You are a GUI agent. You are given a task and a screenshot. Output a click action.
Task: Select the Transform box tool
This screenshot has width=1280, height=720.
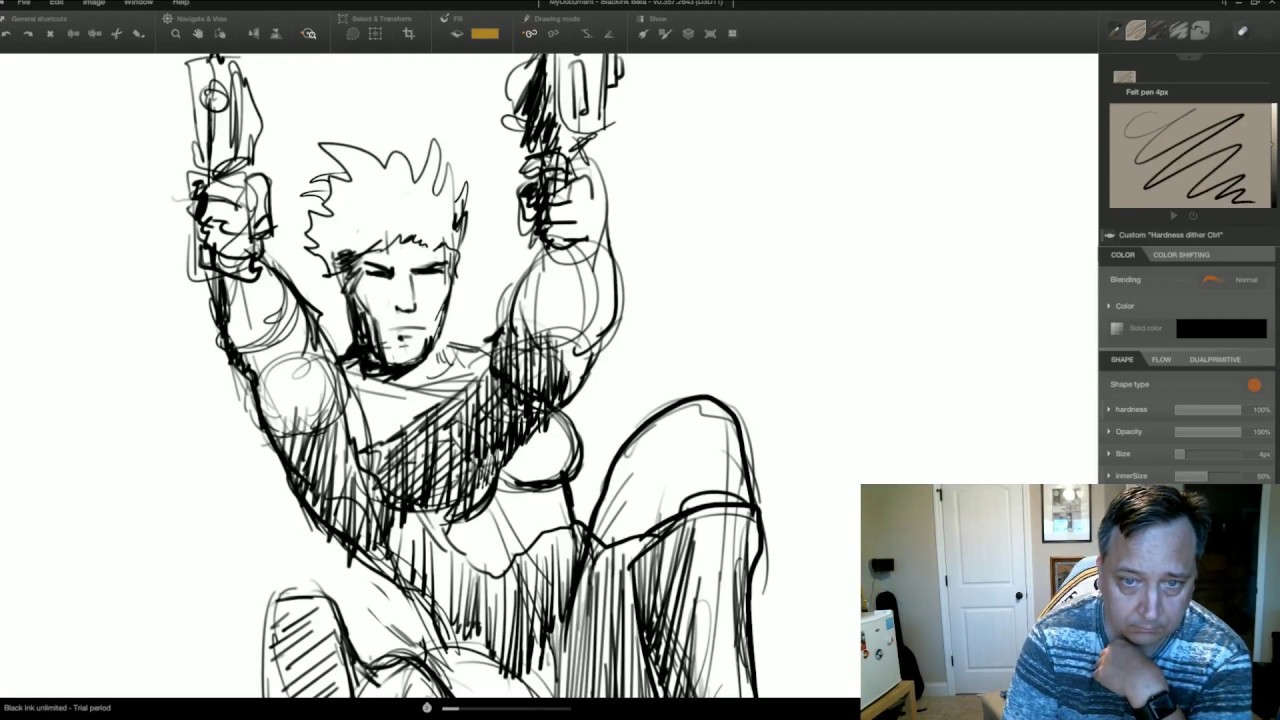coord(376,34)
